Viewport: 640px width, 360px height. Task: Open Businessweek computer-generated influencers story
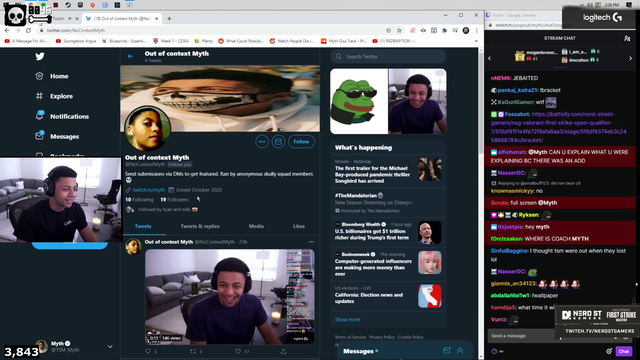(388, 264)
